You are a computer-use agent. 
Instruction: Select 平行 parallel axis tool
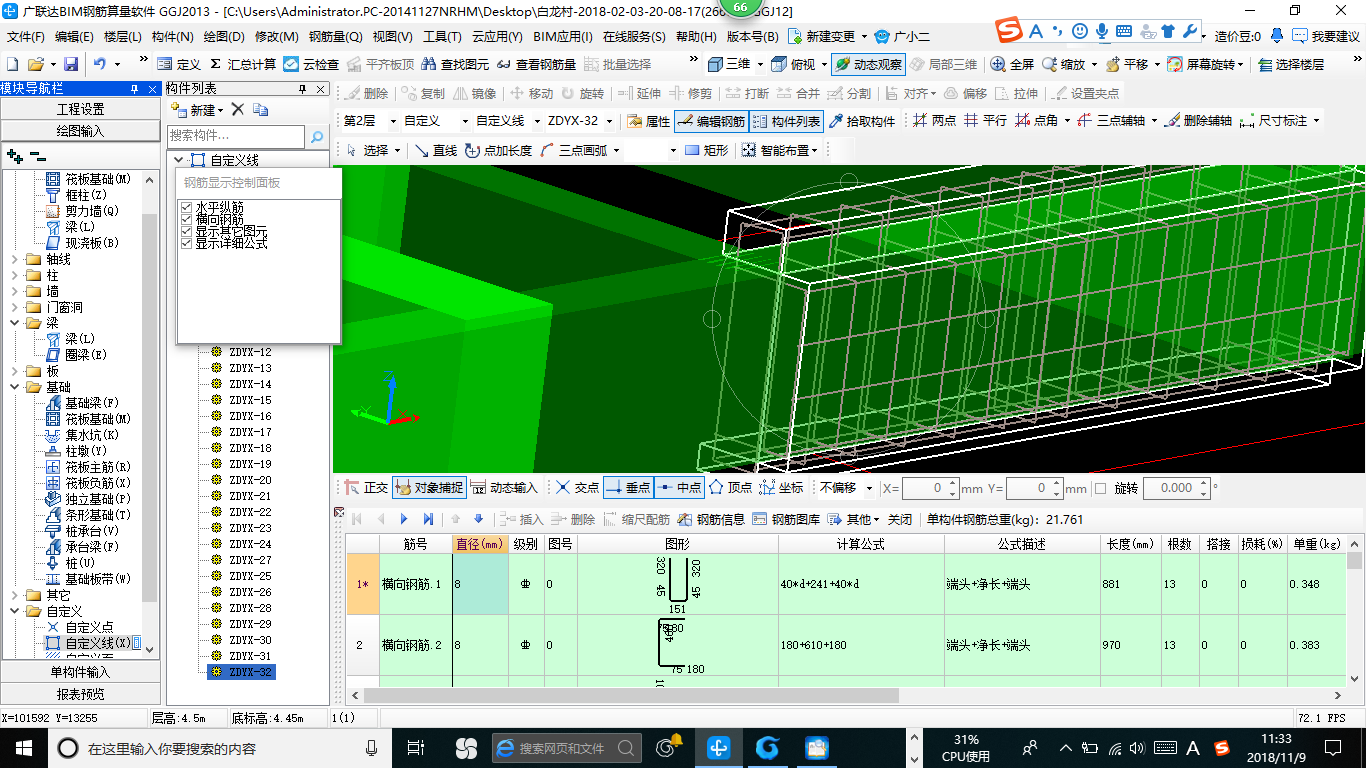[x=985, y=121]
